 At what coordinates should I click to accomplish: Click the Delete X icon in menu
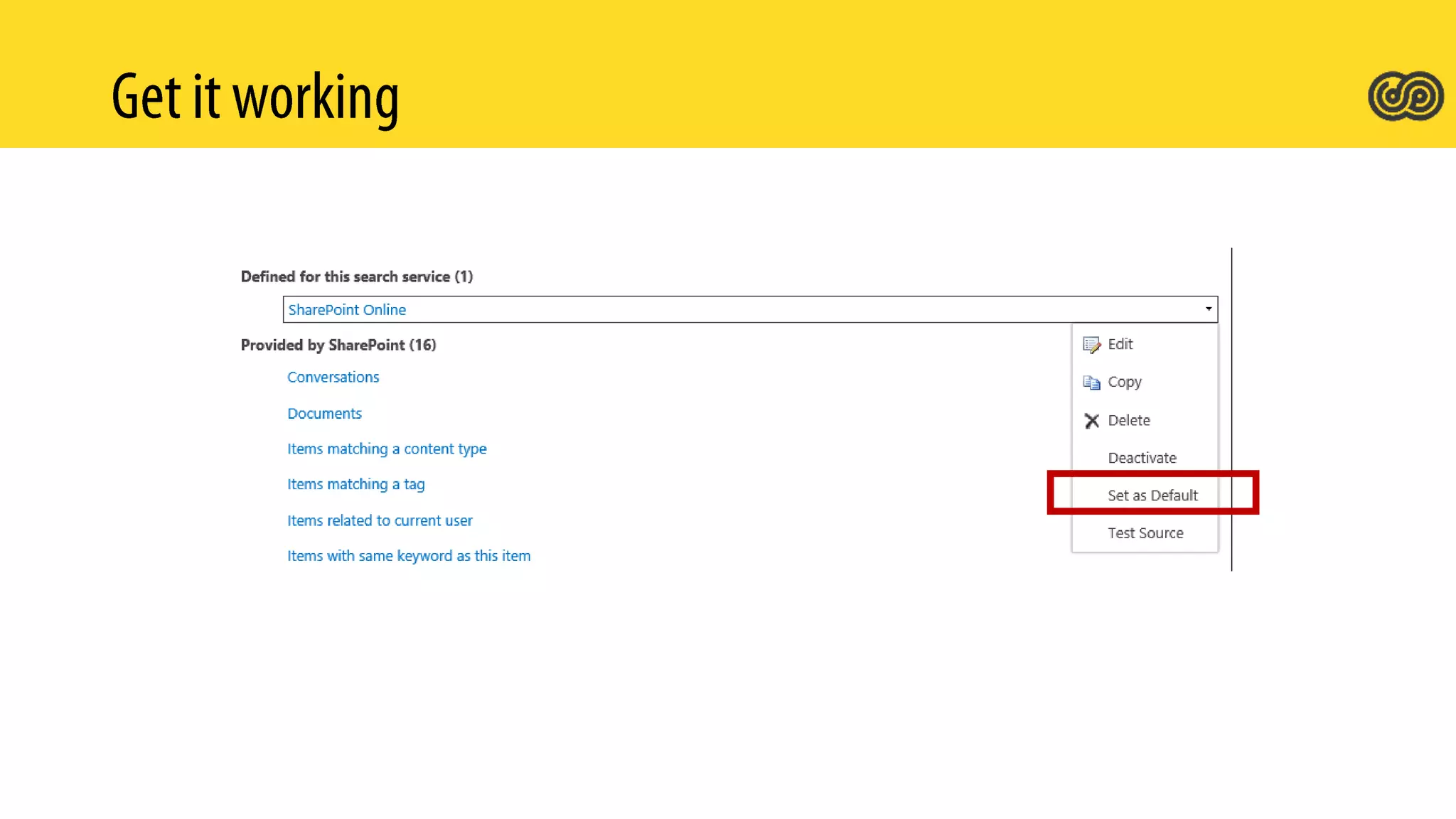1091,421
